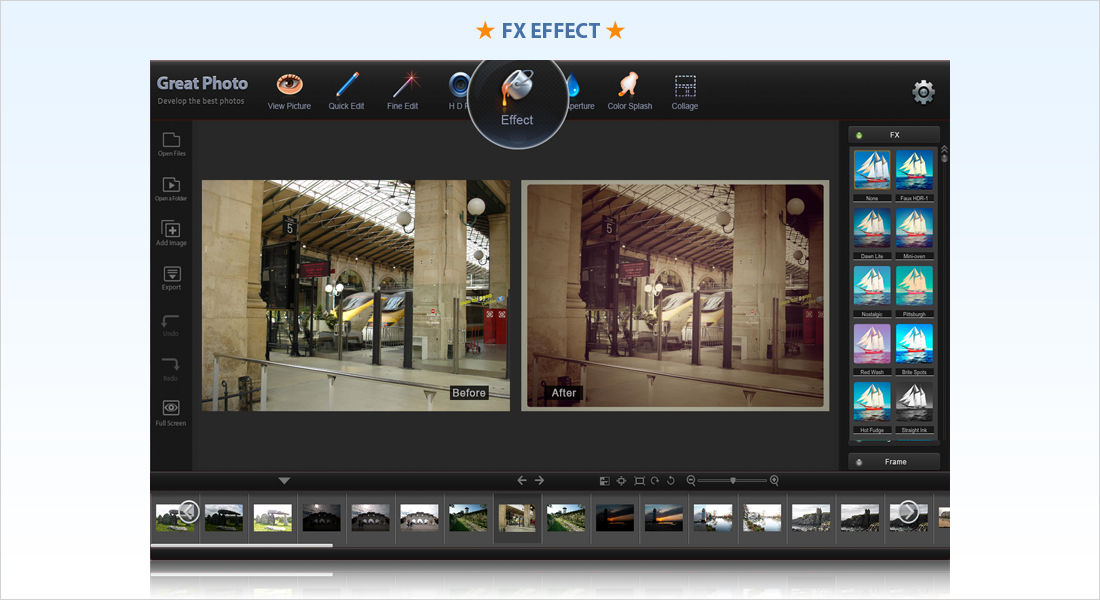Click the zoom in magnifier icon
Image resolution: width=1100 pixels, height=600 pixels.
(x=774, y=481)
